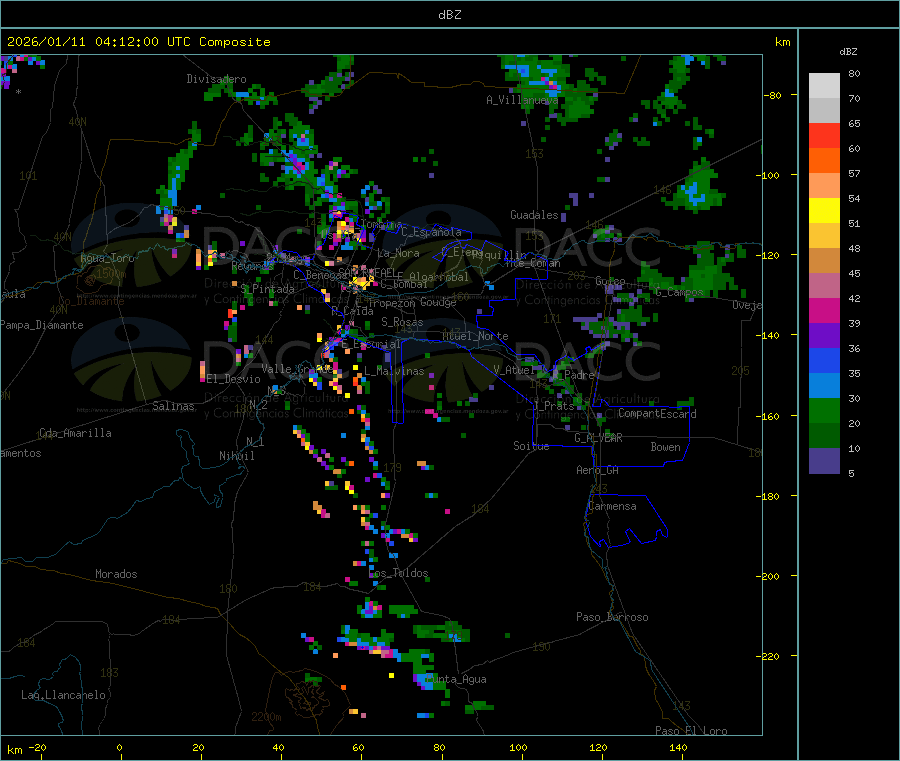This screenshot has height=761, width=900.
Task: Select the 'Los_Toldos' map label
Action: 398,573
